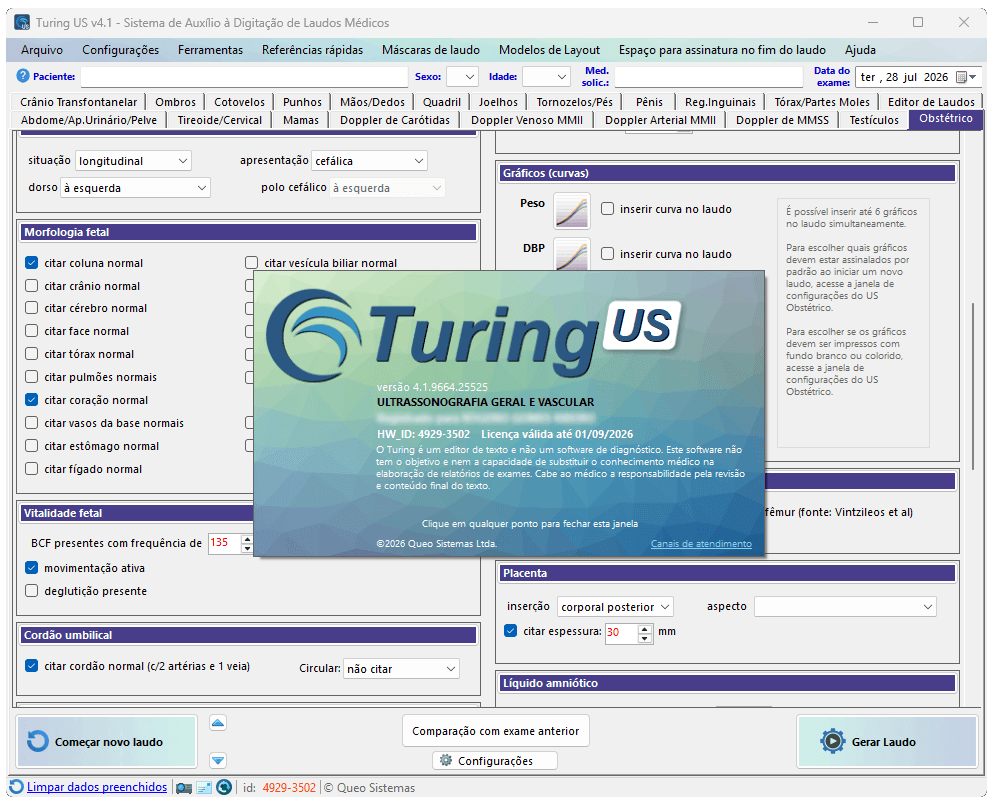Check citar fígado normal
This screenshot has height=806, width=995.
pos(32,469)
